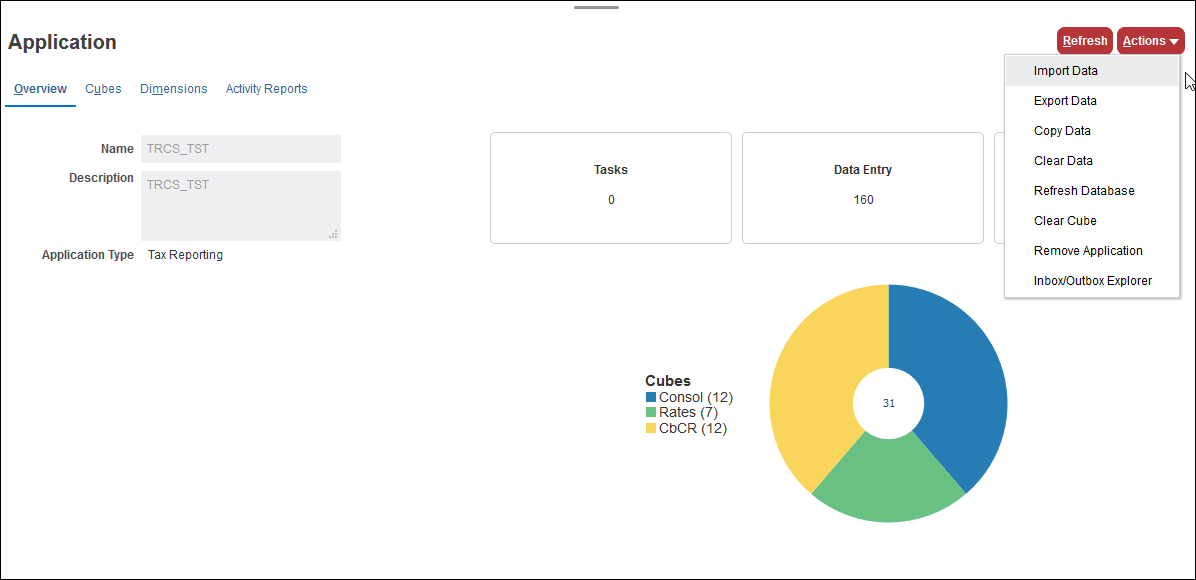Viewport: 1196px width, 580px height.
Task: Select Import Data from the Actions menu
Action: coord(1065,70)
